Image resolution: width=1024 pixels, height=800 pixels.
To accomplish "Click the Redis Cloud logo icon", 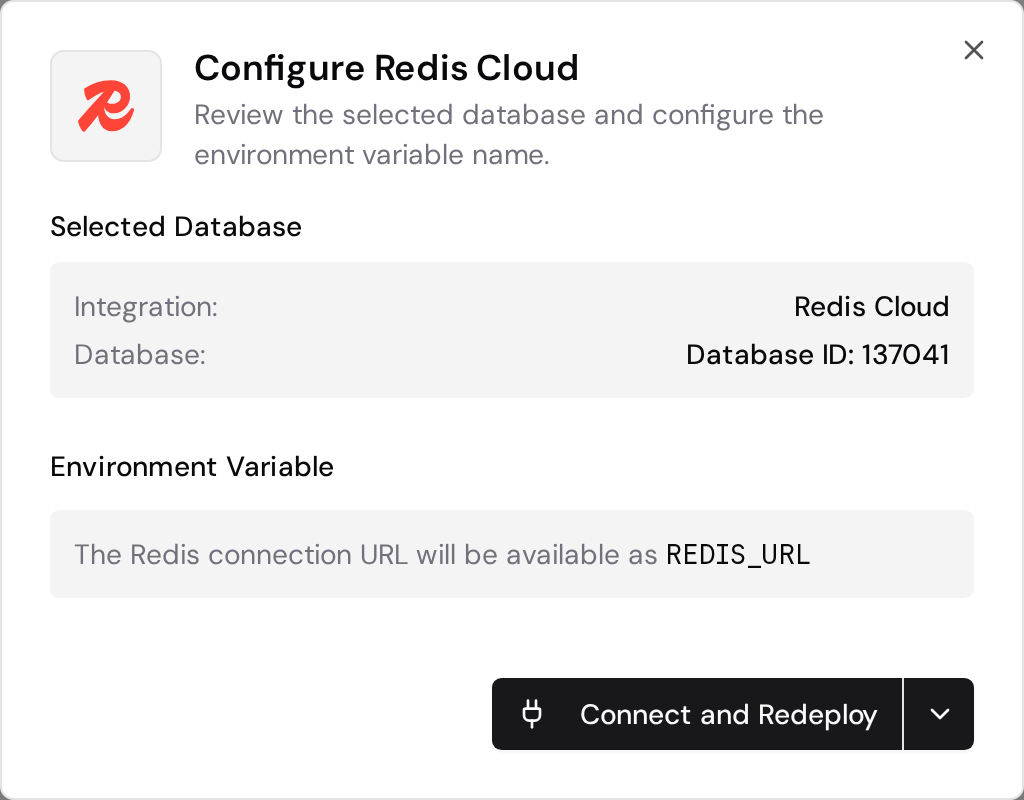I will 106,106.
